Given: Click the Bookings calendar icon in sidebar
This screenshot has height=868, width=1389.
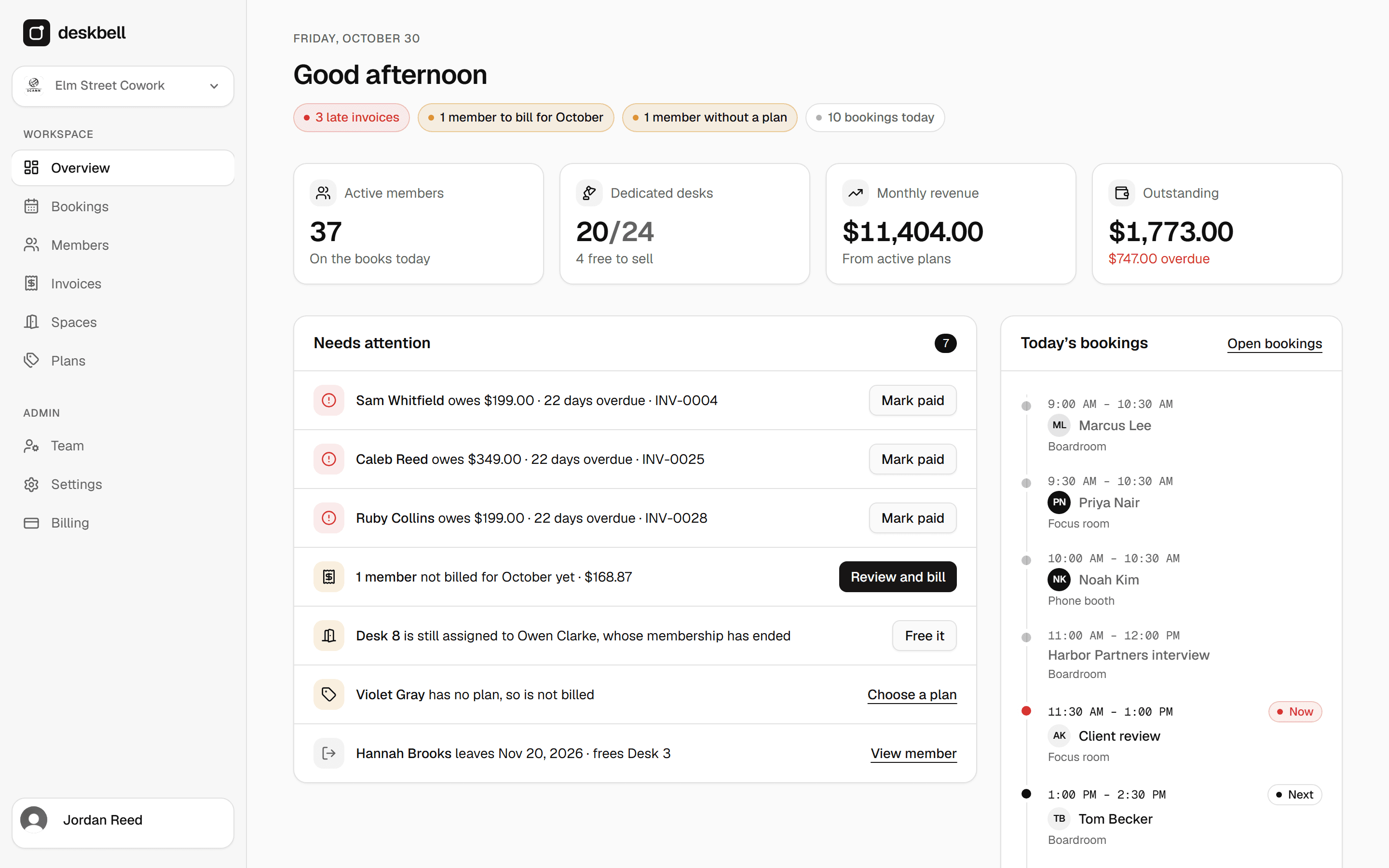Looking at the screenshot, I should coord(31,206).
